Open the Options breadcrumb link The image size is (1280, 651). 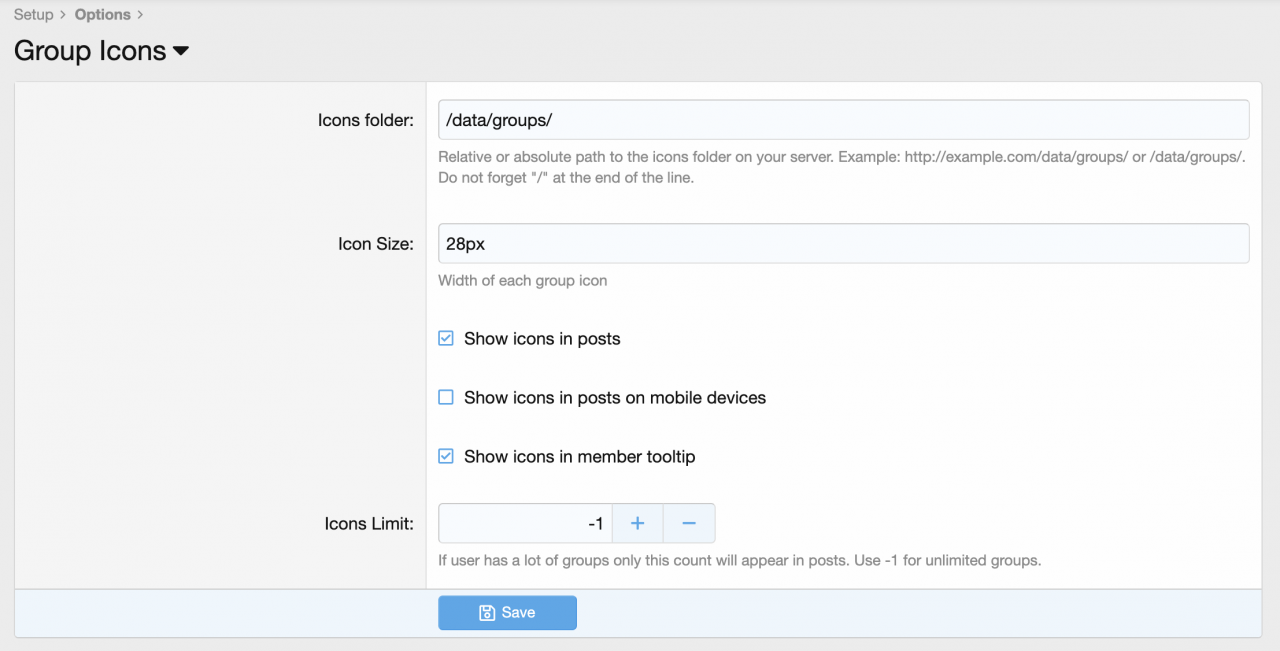click(102, 15)
